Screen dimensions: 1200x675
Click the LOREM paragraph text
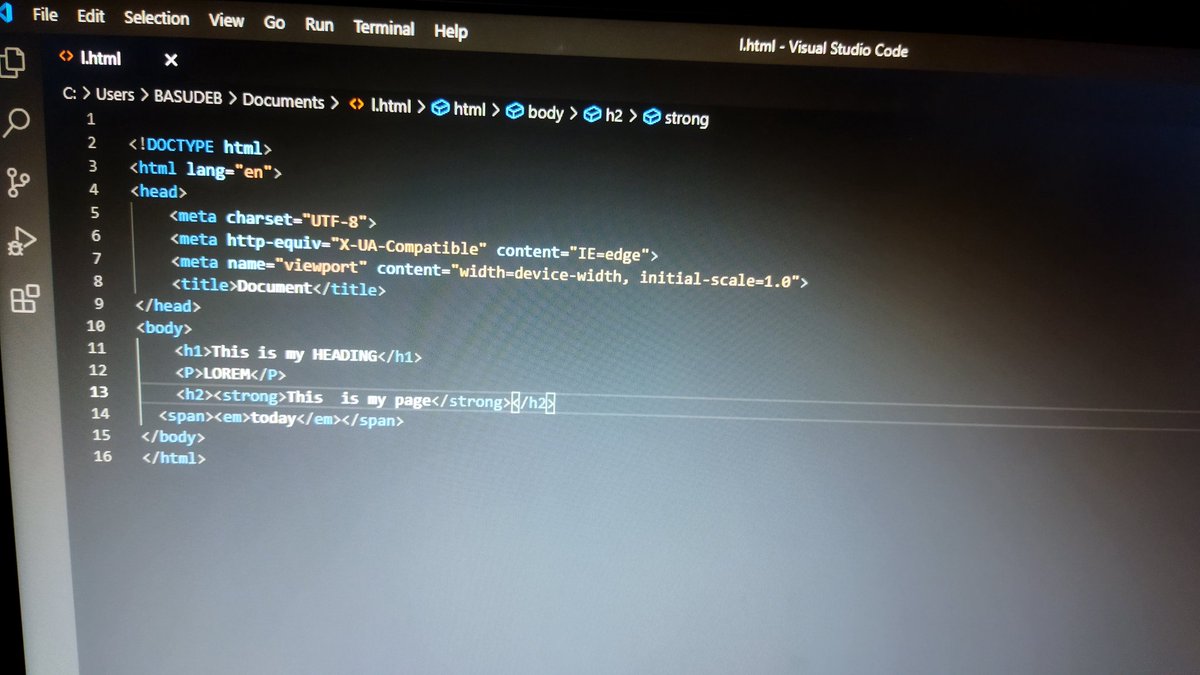pyautogui.click(x=226, y=373)
